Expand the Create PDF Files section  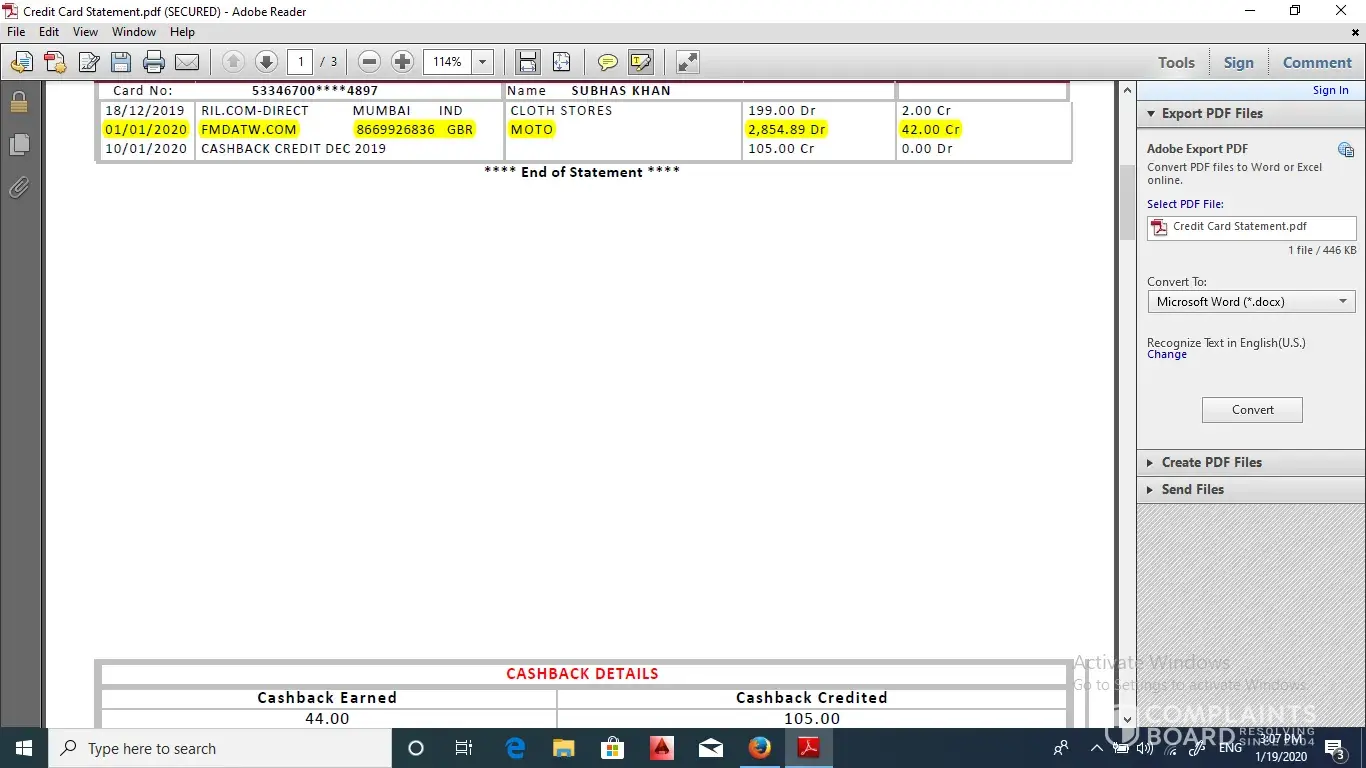1211,462
